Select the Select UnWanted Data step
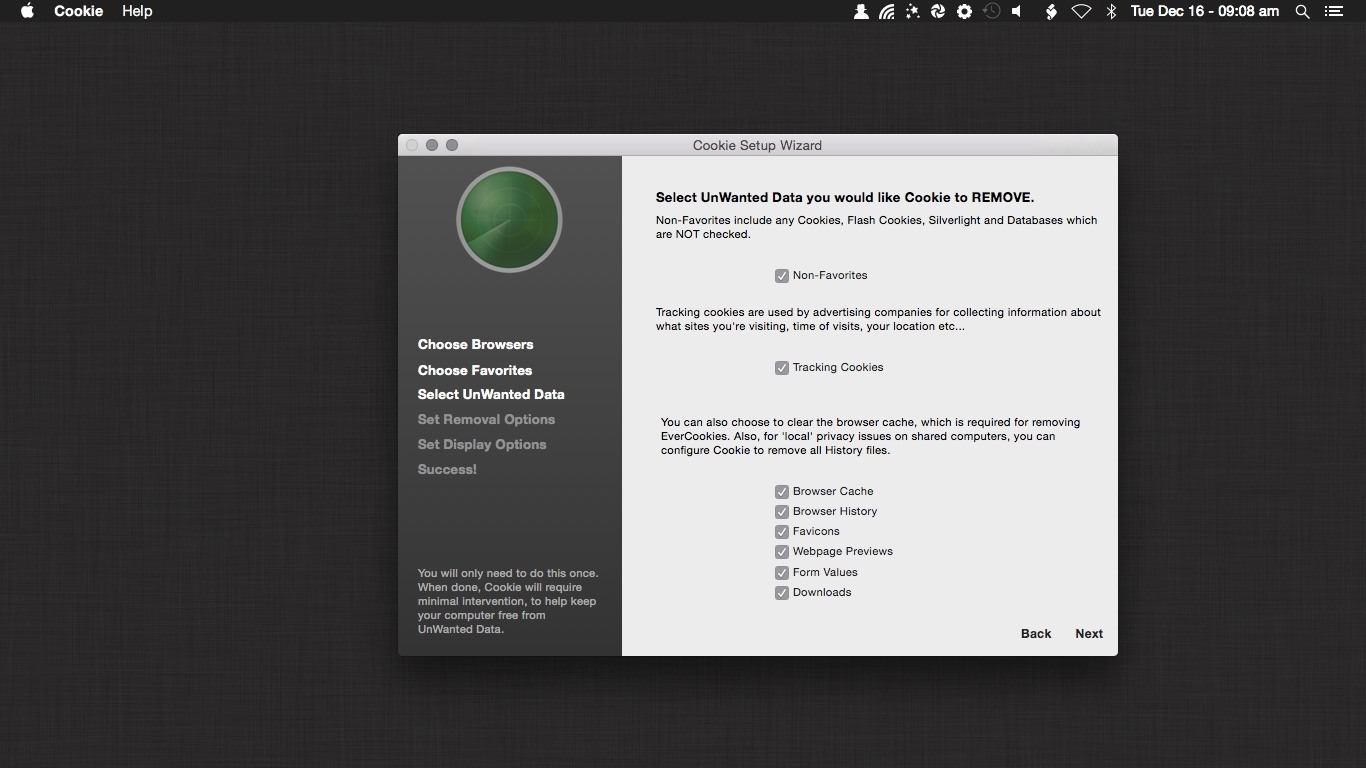Screen dimensions: 1366x768 point(491,394)
